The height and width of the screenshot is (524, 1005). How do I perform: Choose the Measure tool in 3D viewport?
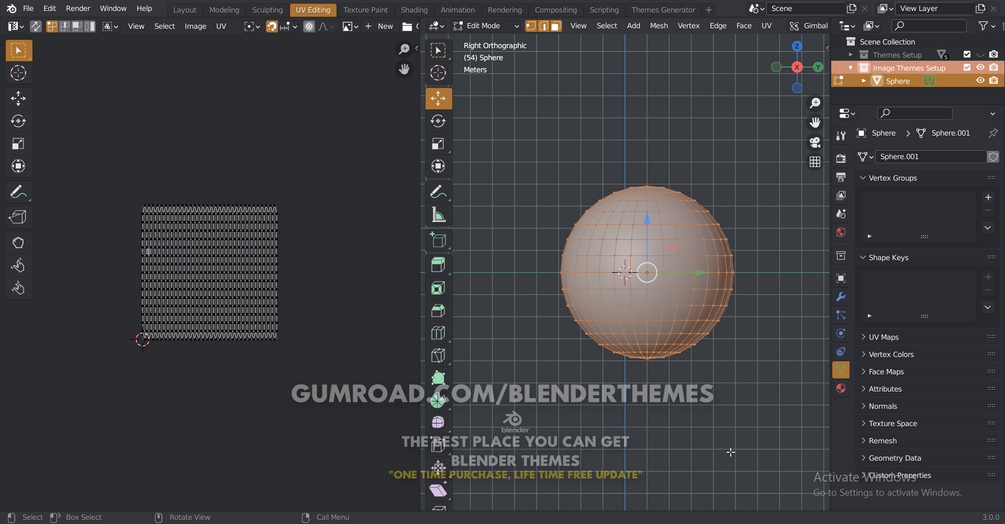(438, 215)
